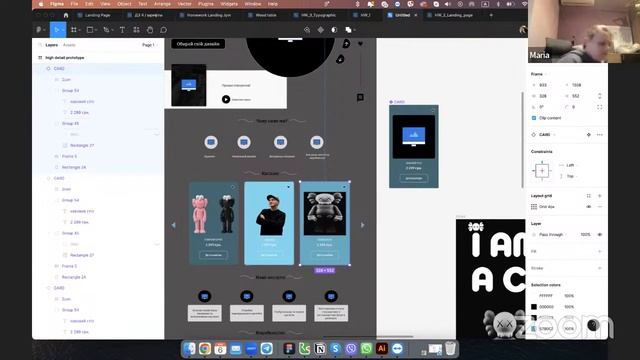Open Chrome from the Dock
The height and width of the screenshot is (360, 640).
tap(205, 349)
